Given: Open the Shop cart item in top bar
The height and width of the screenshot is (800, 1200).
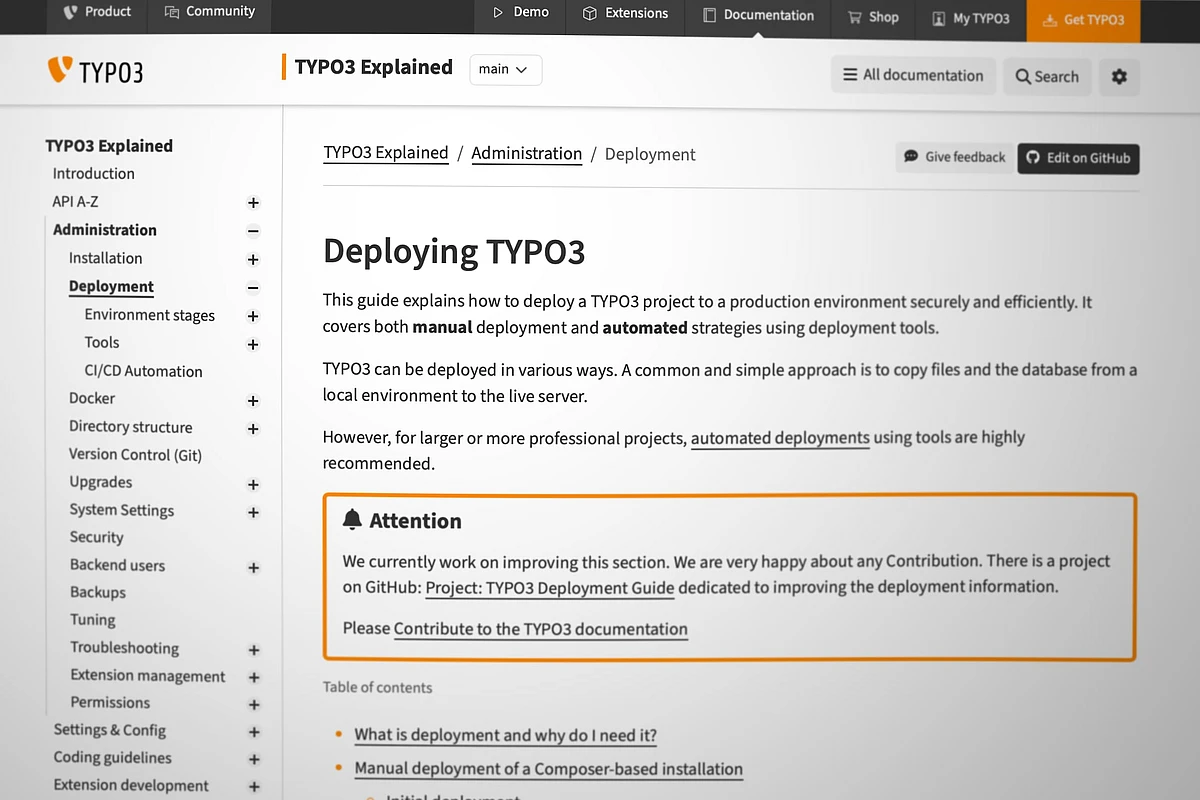Looking at the screenshot, I should [x=873, y=17].
